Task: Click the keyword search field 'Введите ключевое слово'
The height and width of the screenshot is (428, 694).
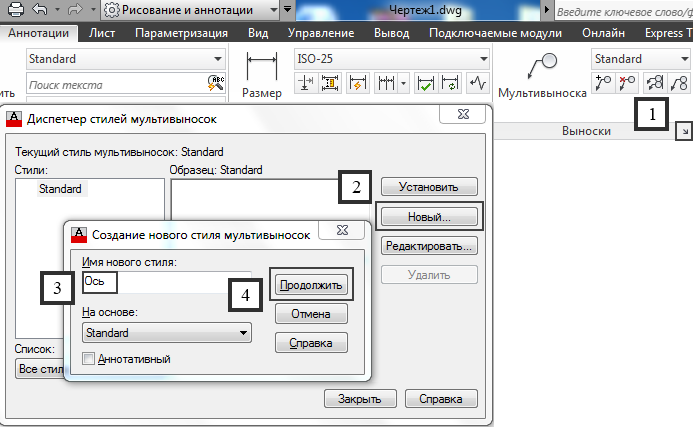Action: [624, 12]
